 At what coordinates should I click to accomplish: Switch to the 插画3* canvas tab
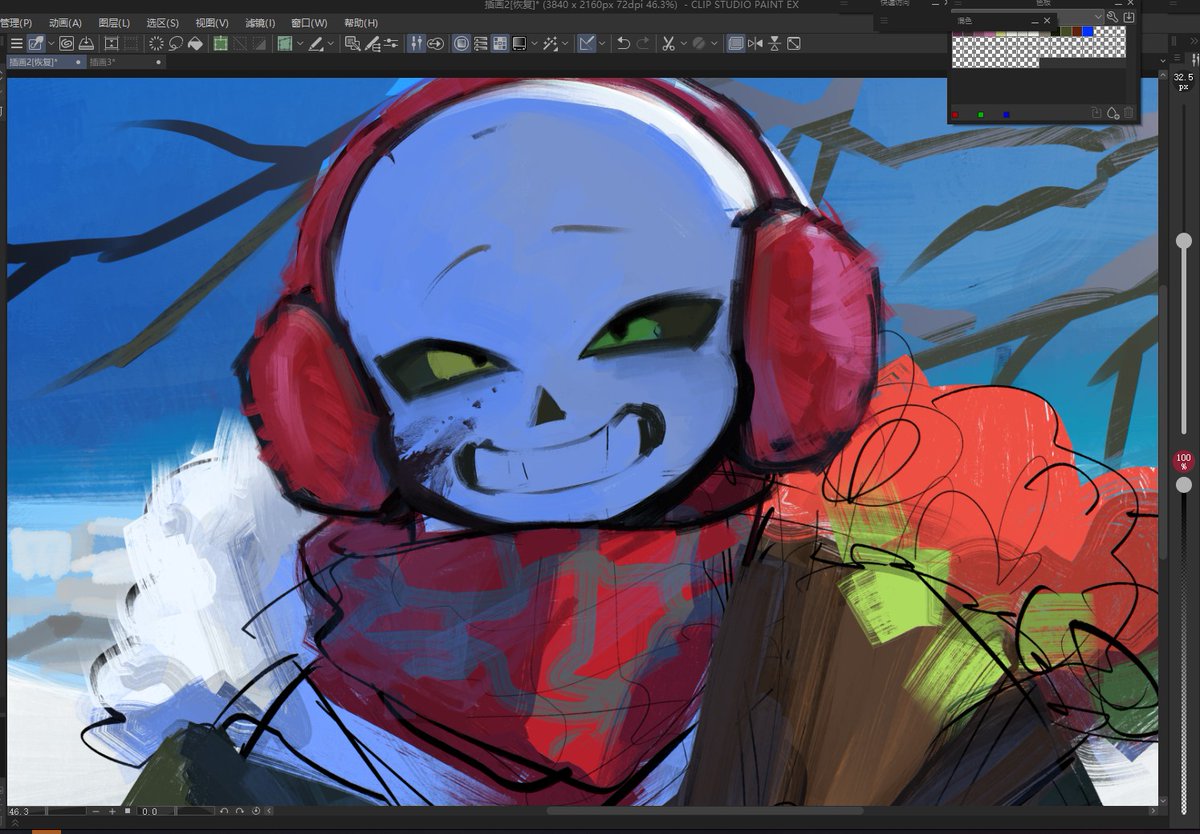(x=125, y=62)
